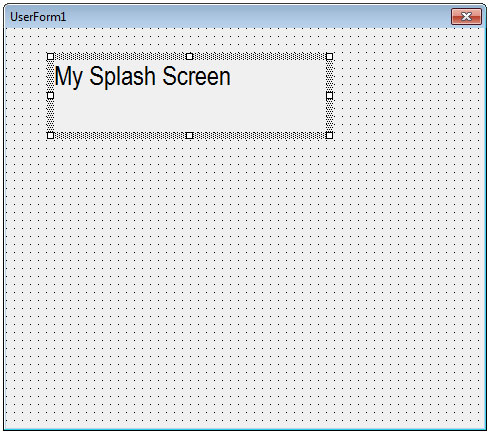This screenshot has height=434, width=490.
Task: Click the dotted form area left of label
Action: [x=26, y=96]
